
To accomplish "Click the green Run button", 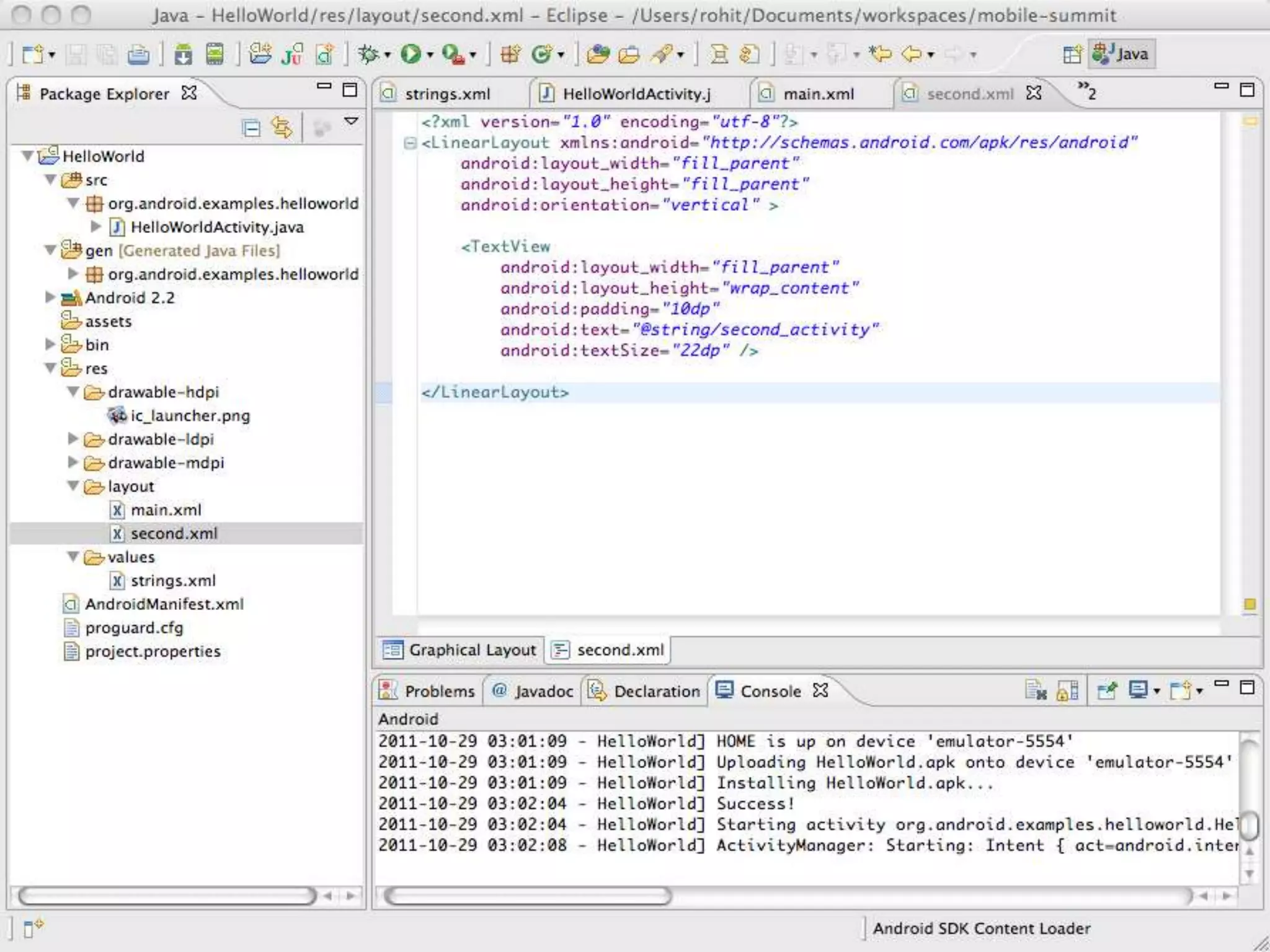I will point(411,55).
